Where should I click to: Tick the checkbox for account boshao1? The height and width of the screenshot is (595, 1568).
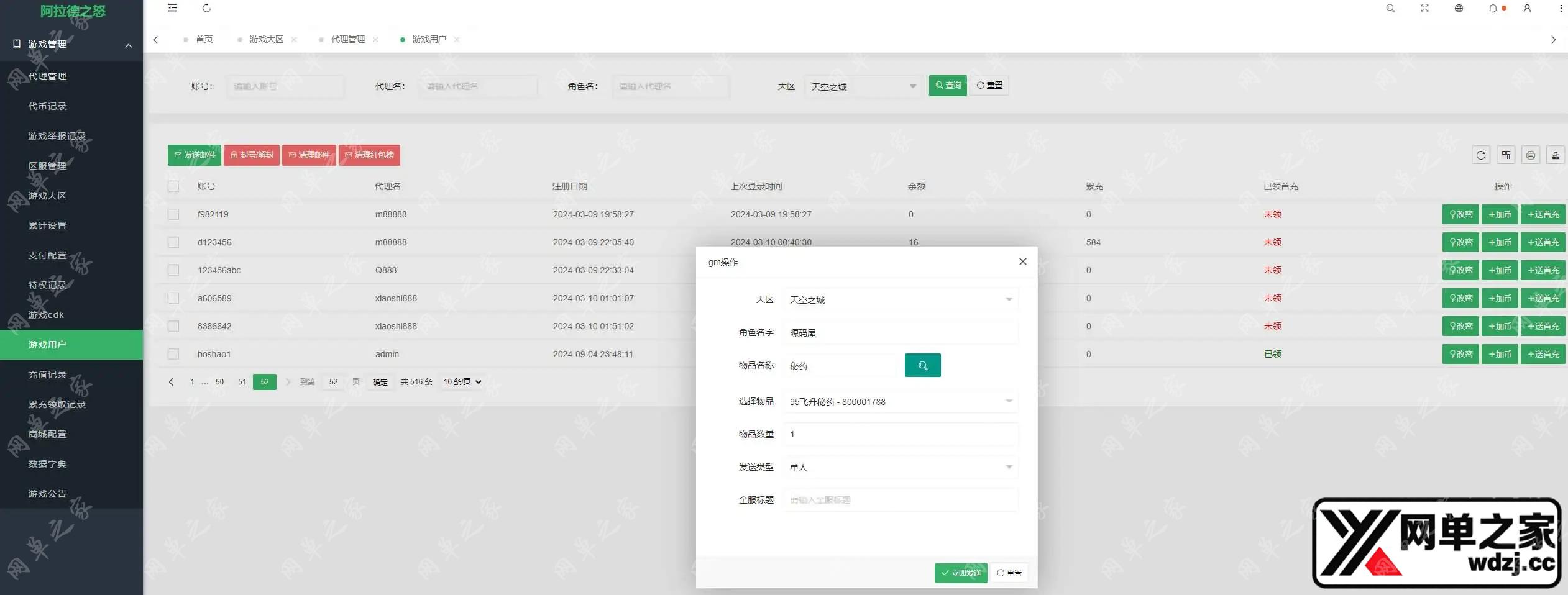click(x=173, y=354)
